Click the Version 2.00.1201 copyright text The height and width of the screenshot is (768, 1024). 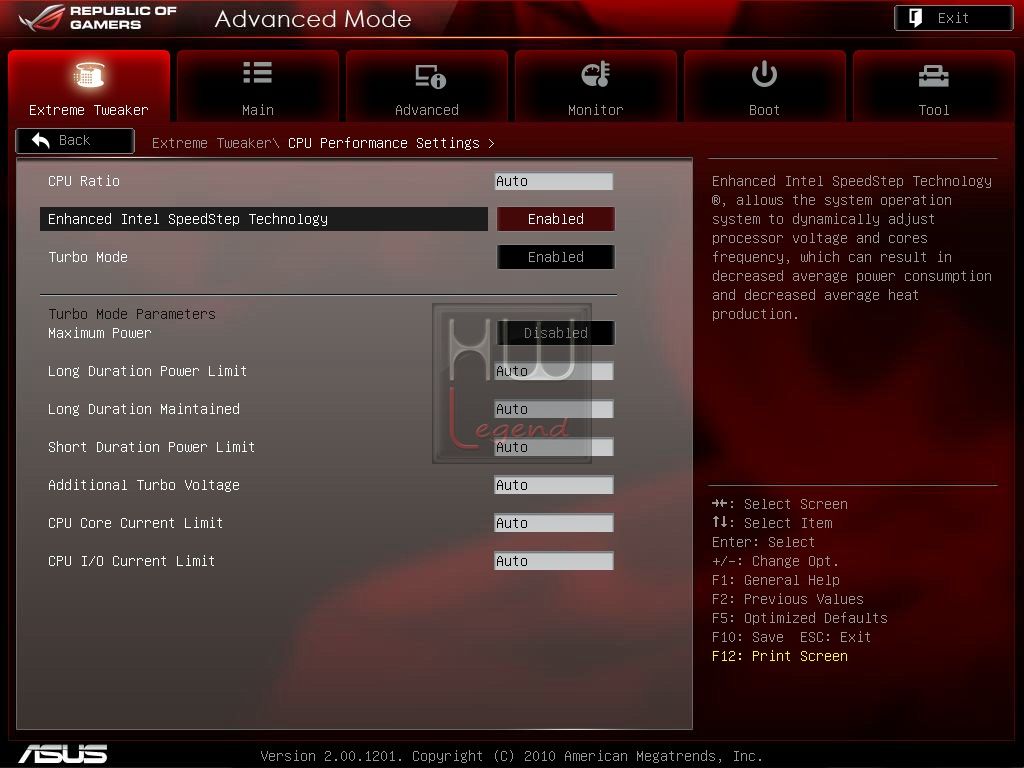pos(511,756)
